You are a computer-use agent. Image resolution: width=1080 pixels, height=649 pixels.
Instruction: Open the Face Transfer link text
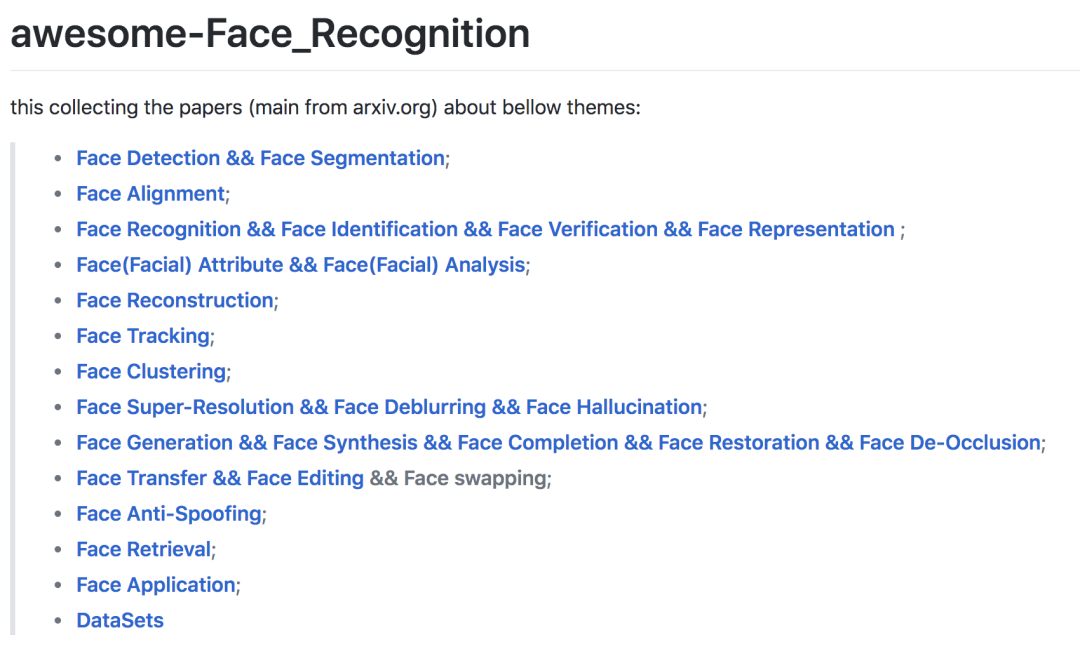142,478
